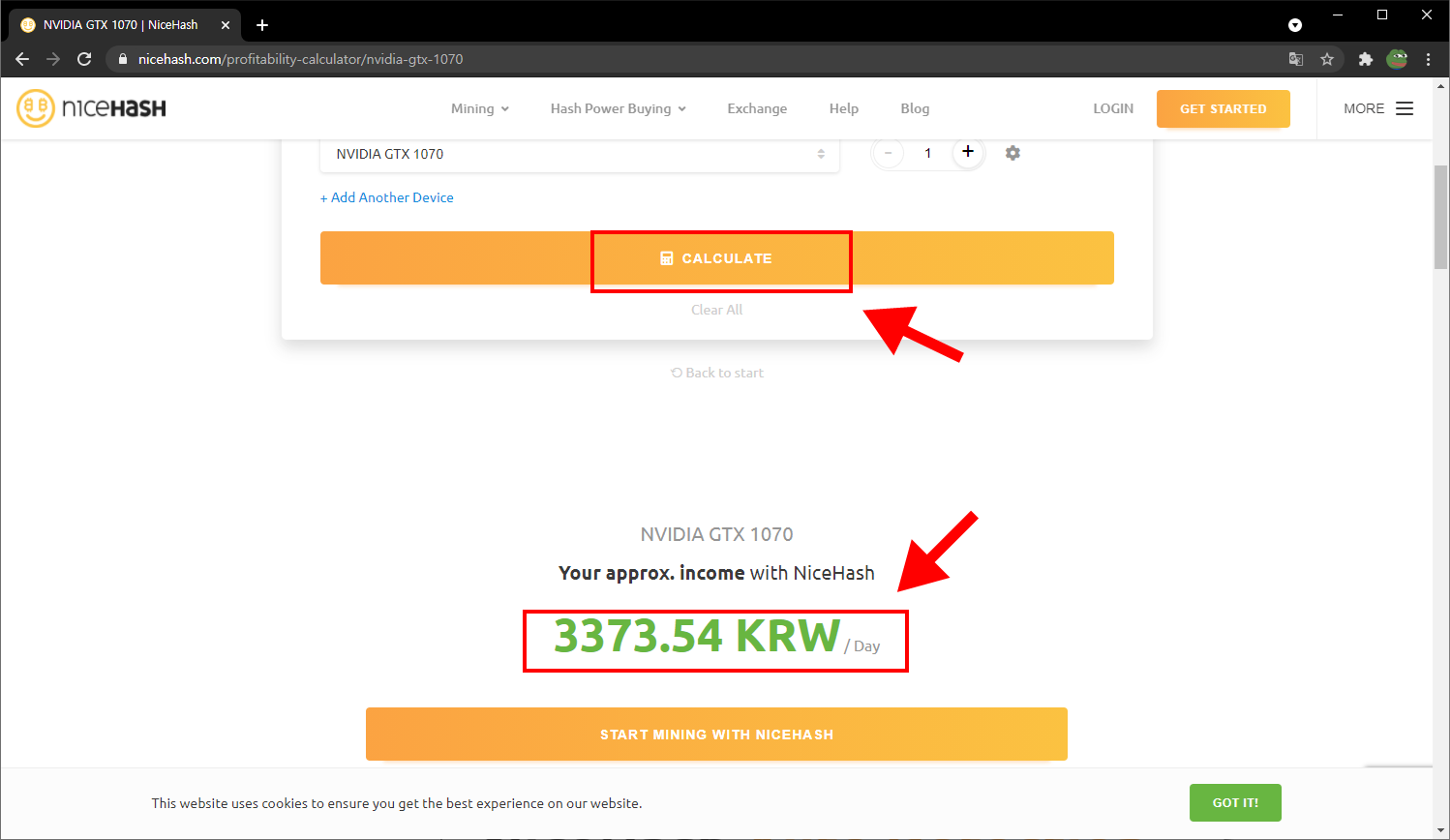Click the NVIDIA GTX 1070 result heading
Screen dimensions: 1450x840
pos(716,534)
